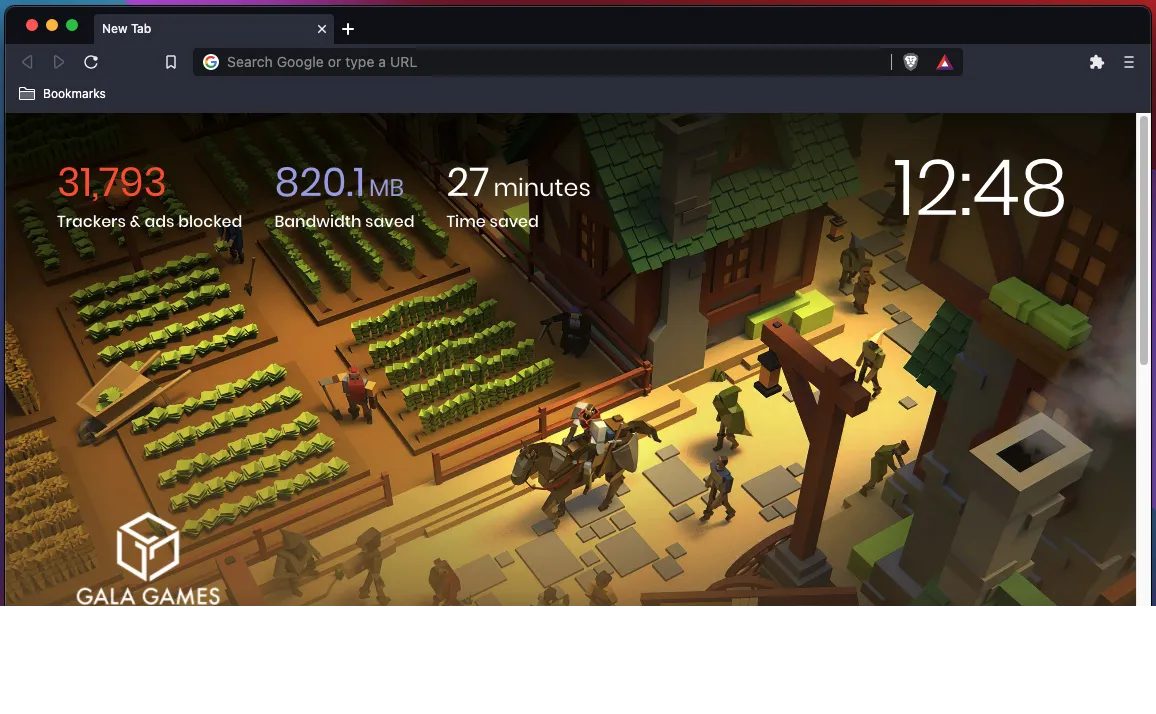Open Brave Shields lion icon

point(910,62)
